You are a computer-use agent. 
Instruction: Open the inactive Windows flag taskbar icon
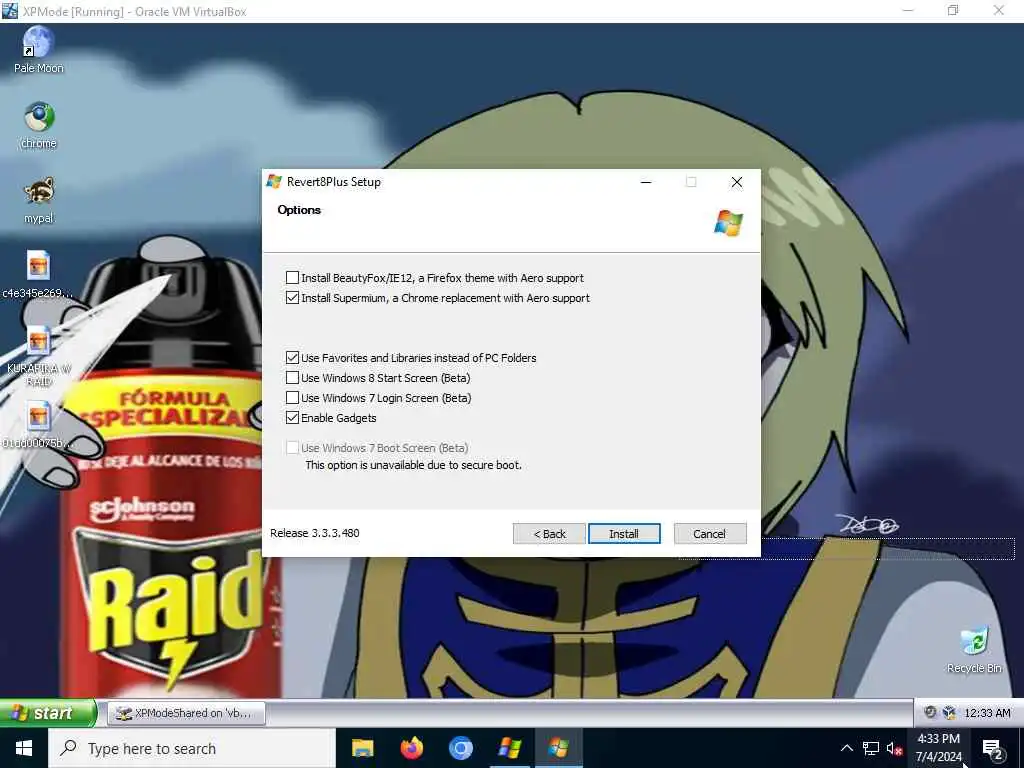point(509,748)
